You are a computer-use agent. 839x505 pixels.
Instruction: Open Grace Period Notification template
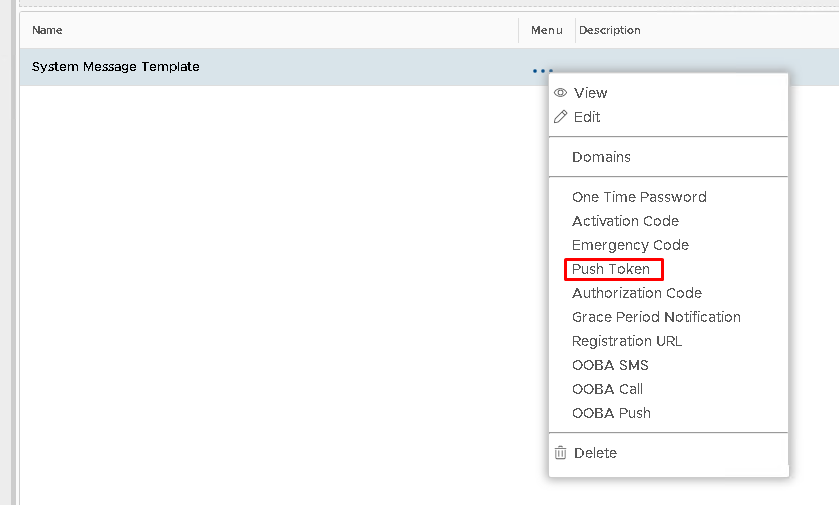tap(656, 317)
